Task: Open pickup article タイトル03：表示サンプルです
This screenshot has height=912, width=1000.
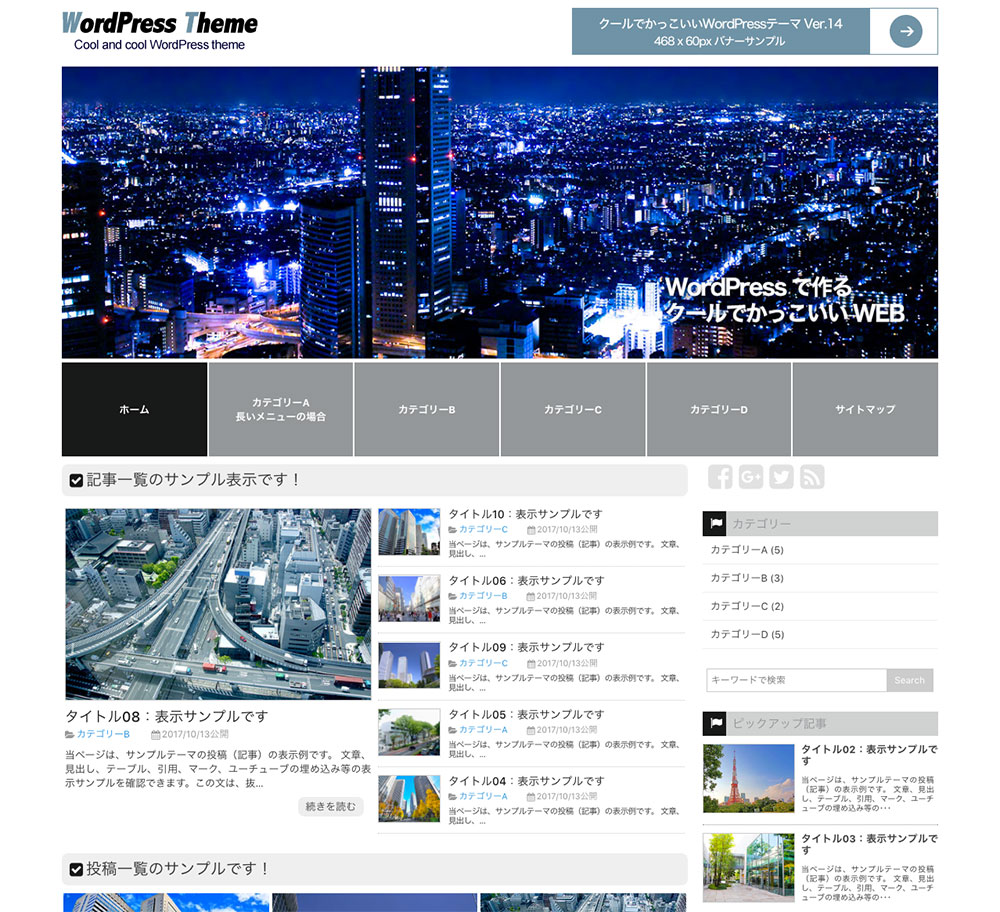Action: (869, 844)
